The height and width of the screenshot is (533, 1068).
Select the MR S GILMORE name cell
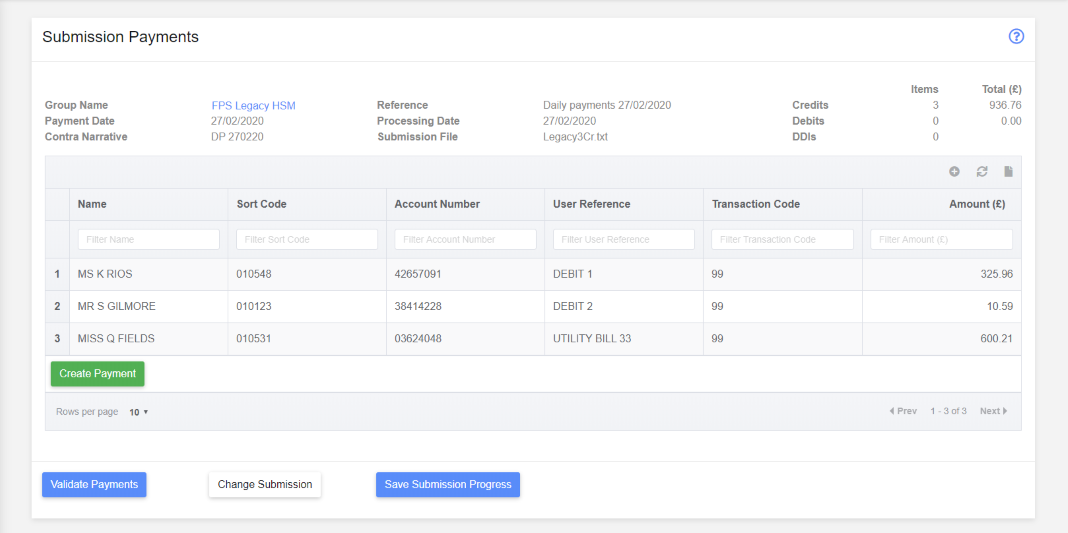click(x=148, y=306)
